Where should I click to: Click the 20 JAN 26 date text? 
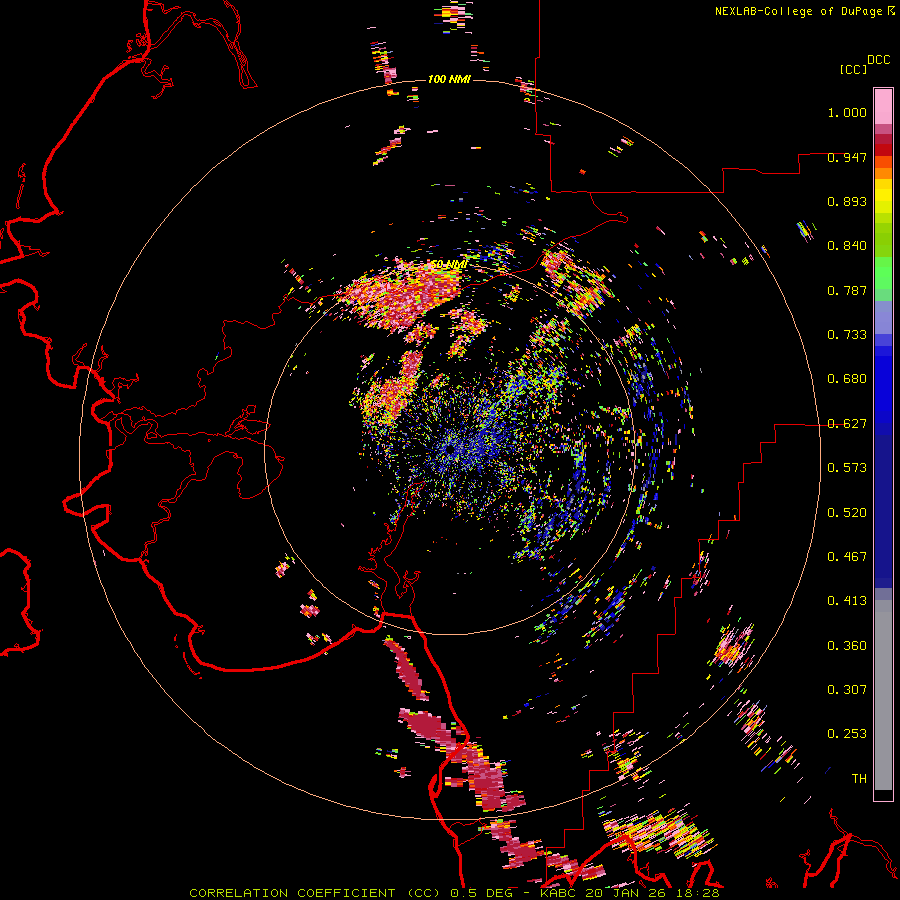(624, 893)
